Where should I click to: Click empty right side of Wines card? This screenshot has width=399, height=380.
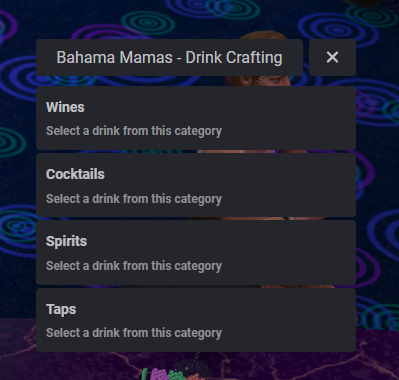290,118
